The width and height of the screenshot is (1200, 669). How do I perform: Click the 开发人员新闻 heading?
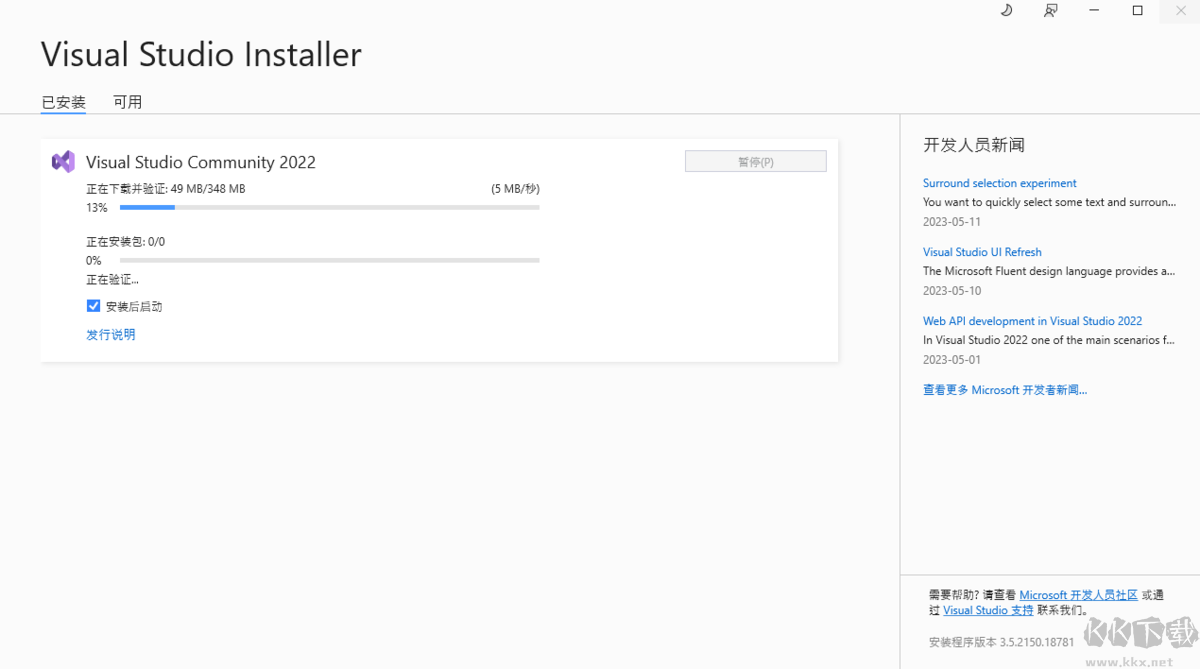coord(974,145)
